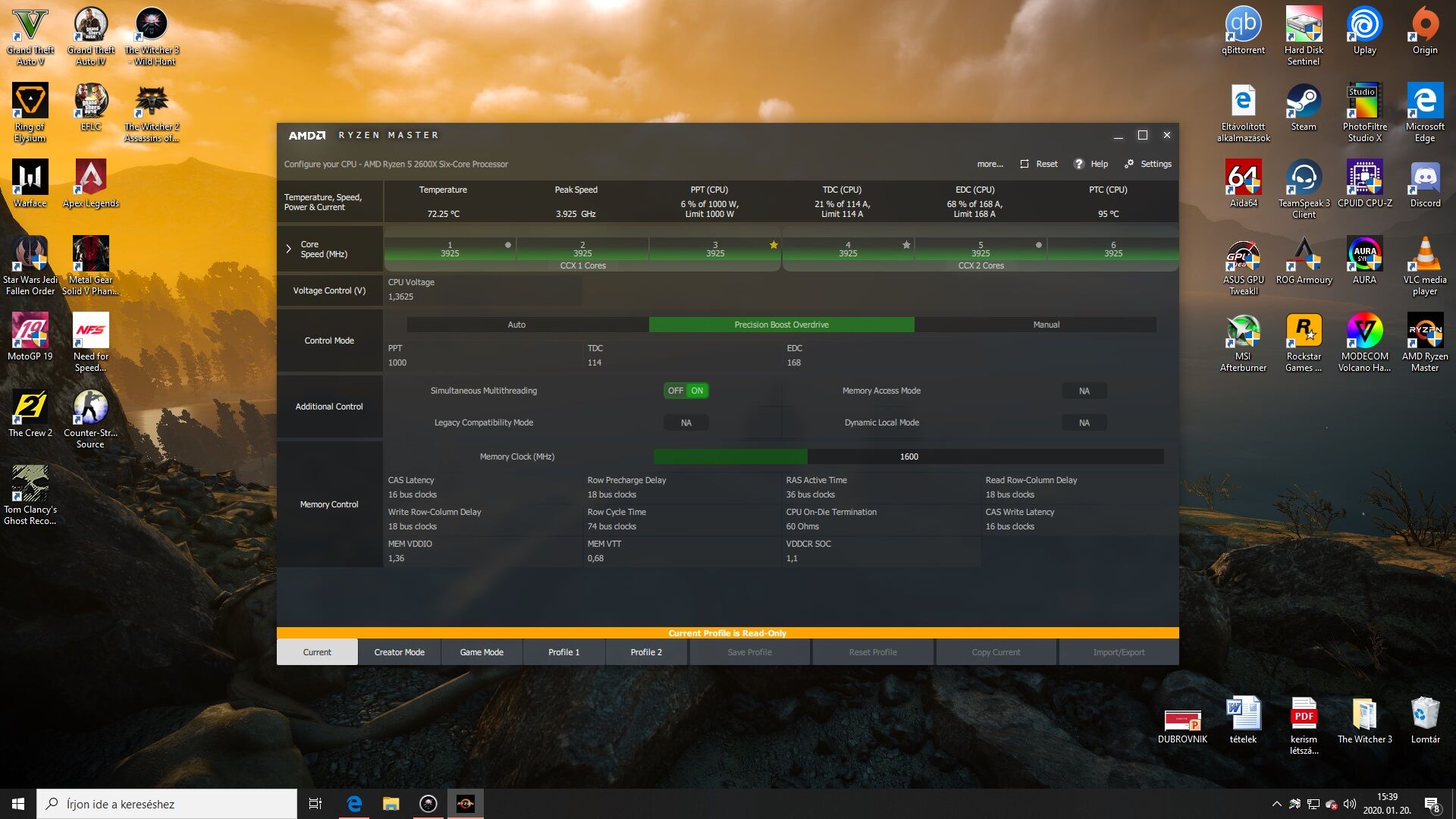The image size is (1456, 819).
Task: Click the Windows search box
Action: 167,804
